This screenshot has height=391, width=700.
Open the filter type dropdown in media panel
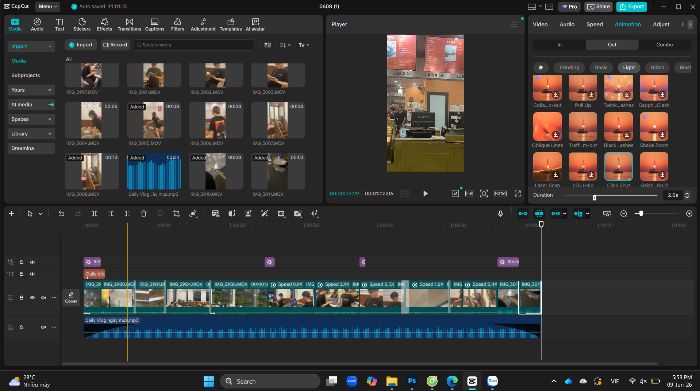(x=304, y=45)
